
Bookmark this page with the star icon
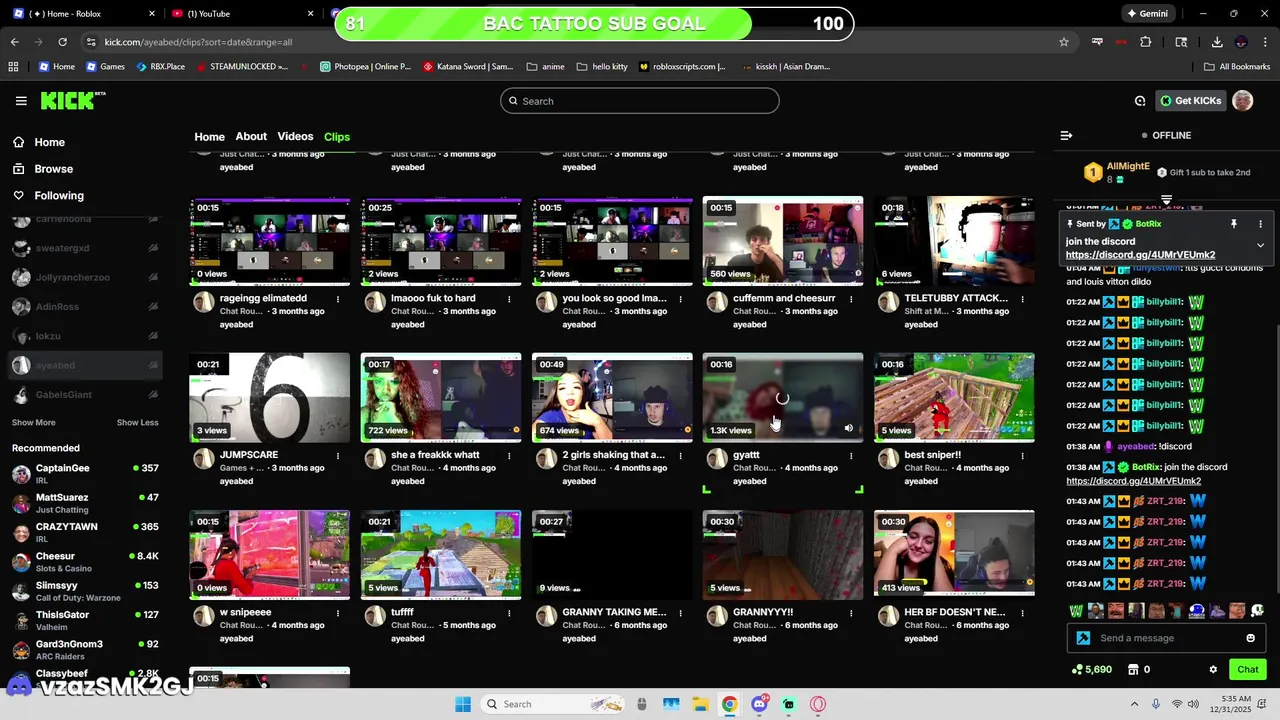pyautogui.click(x=1064, y=42)
